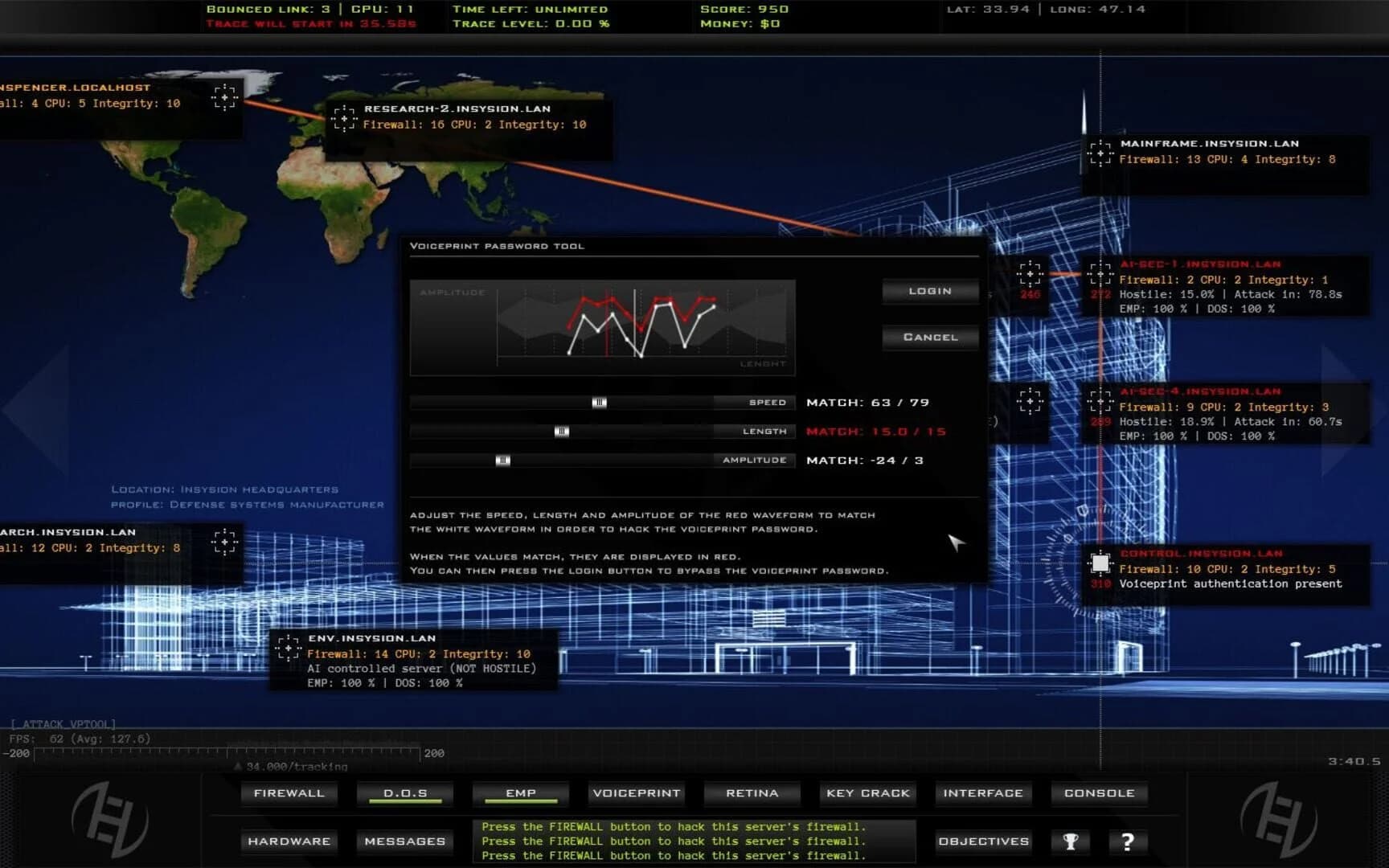Click the white selected-server icon on CONTROL.INSYSION.LAN
This screenshot has width=1389, height=868.
click(x=1100, y=563)
